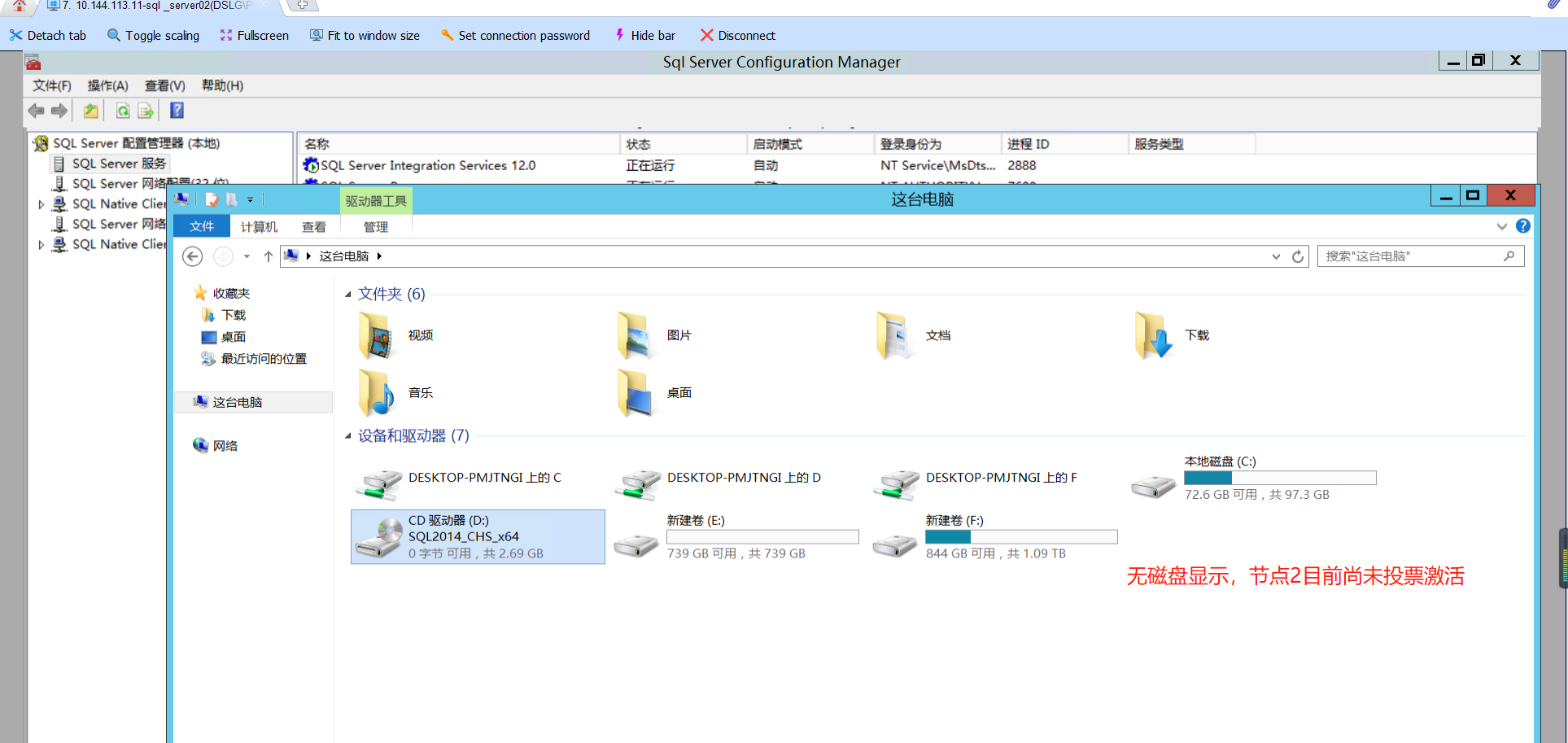This screenshot has width=1568, height=743.
Task: Open 查看(V) menu in Configuration Manager
Action: [165, 85]
